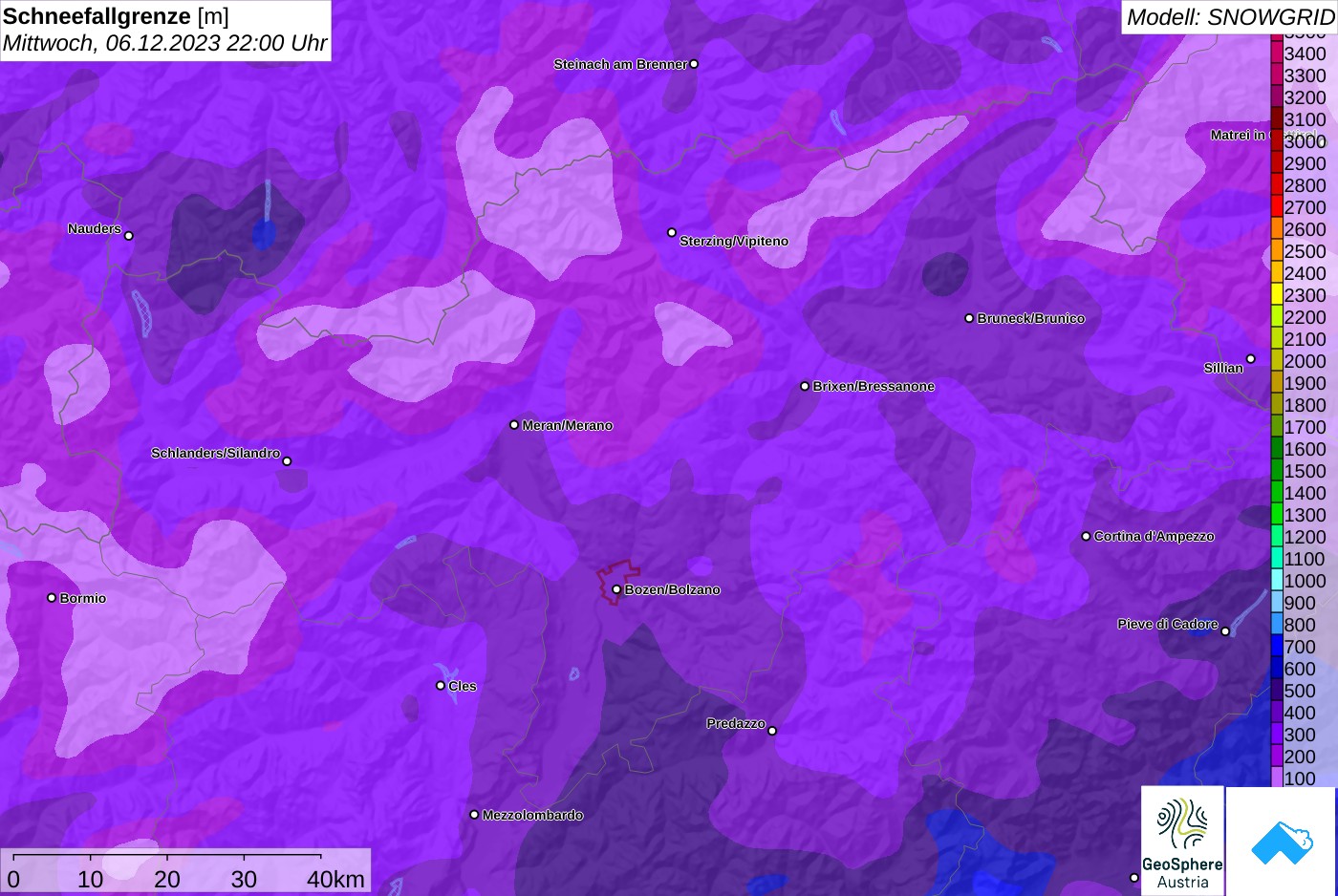1338x896 pixels.
Task: Select the Predazzo marker dot
Action: tap(772, 731)
